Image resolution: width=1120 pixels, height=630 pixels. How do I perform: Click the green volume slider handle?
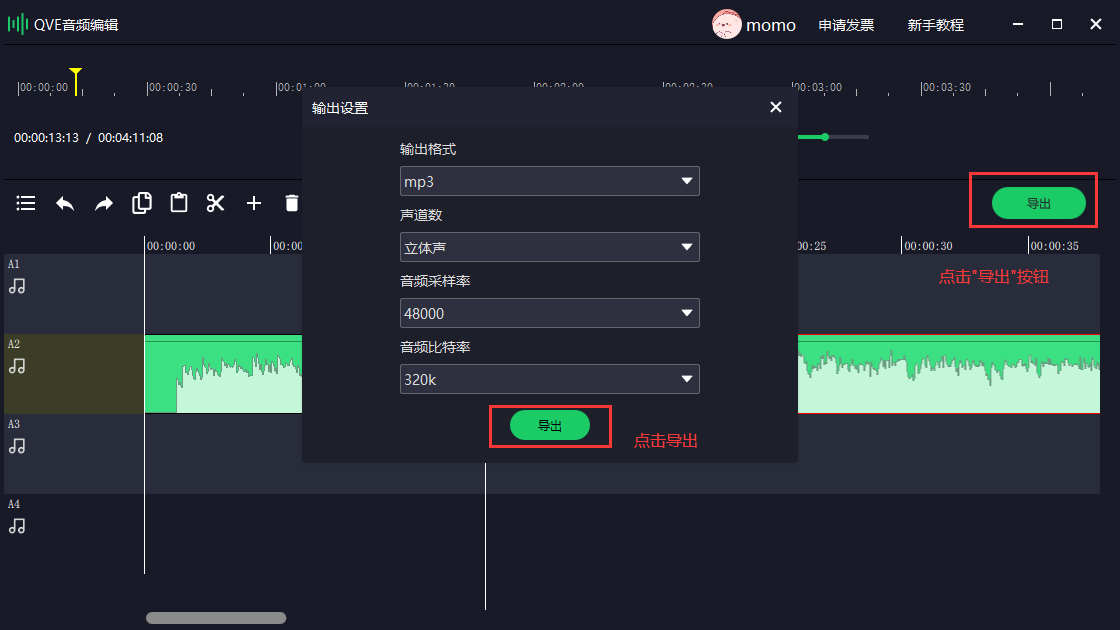click(x=825, y=137)
